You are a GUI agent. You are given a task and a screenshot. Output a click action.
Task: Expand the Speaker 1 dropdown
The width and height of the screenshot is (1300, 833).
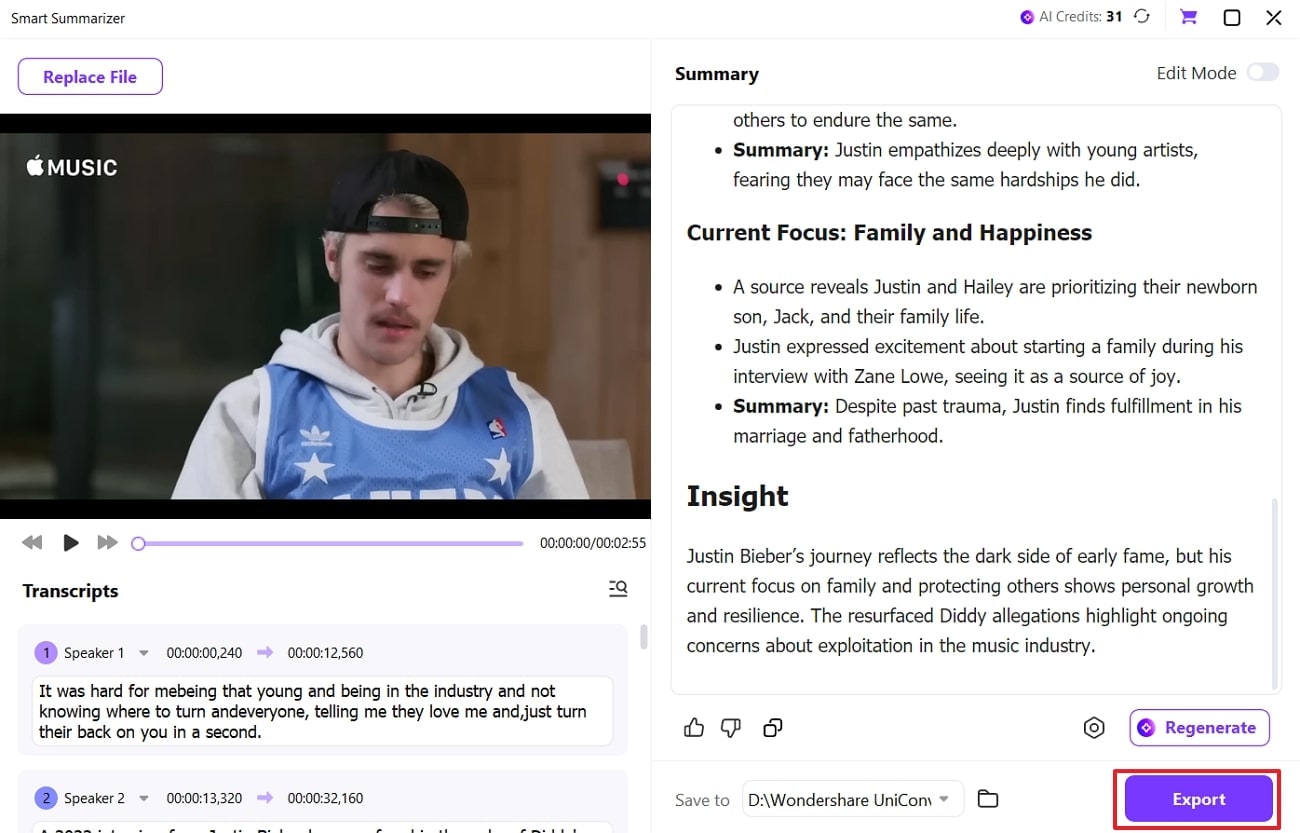click(143, 653)
